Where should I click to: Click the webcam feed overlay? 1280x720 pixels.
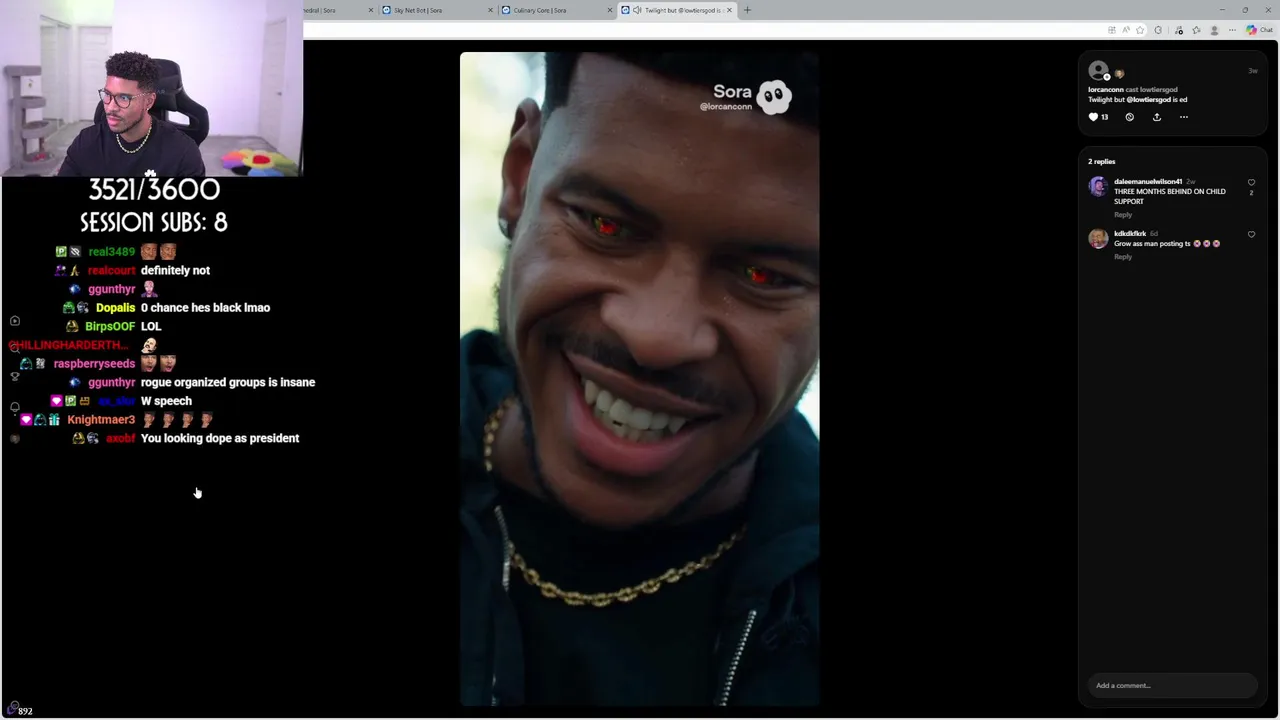point(152,88)
